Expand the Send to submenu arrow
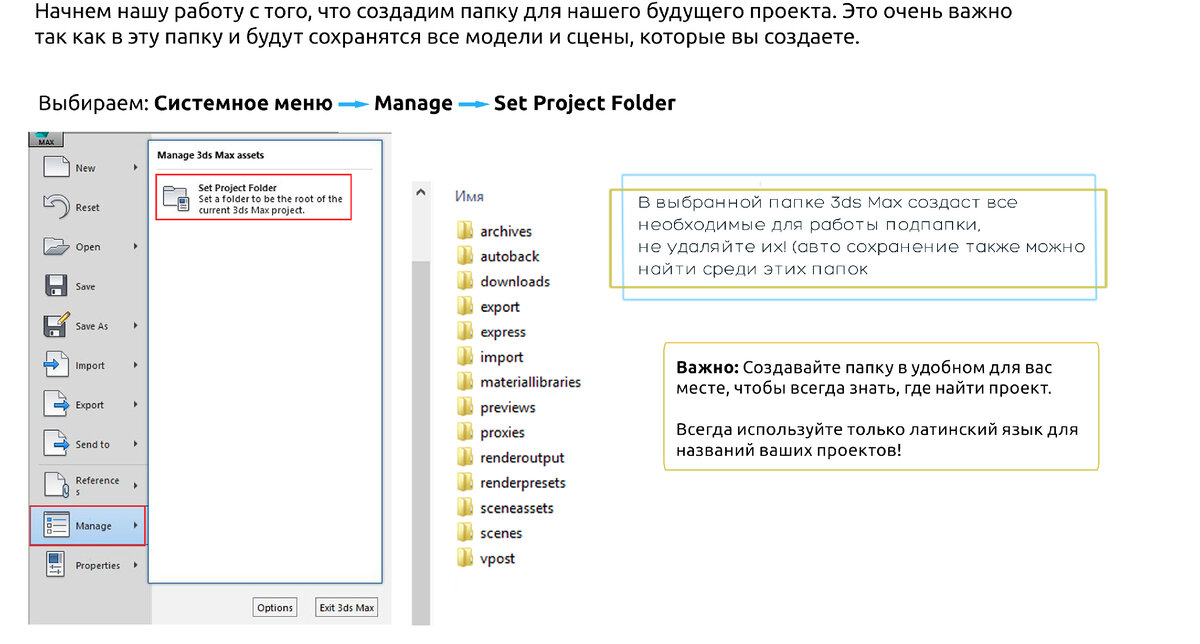This screenshot has height=644, width=1200. [x=135, y=444]
